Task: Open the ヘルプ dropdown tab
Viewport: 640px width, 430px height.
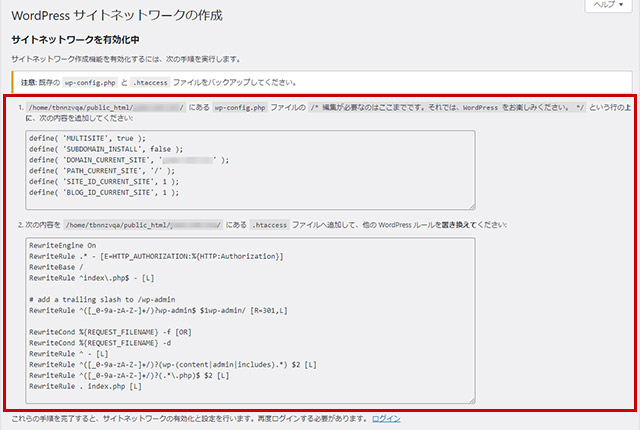Action: [x=608, y=5]
